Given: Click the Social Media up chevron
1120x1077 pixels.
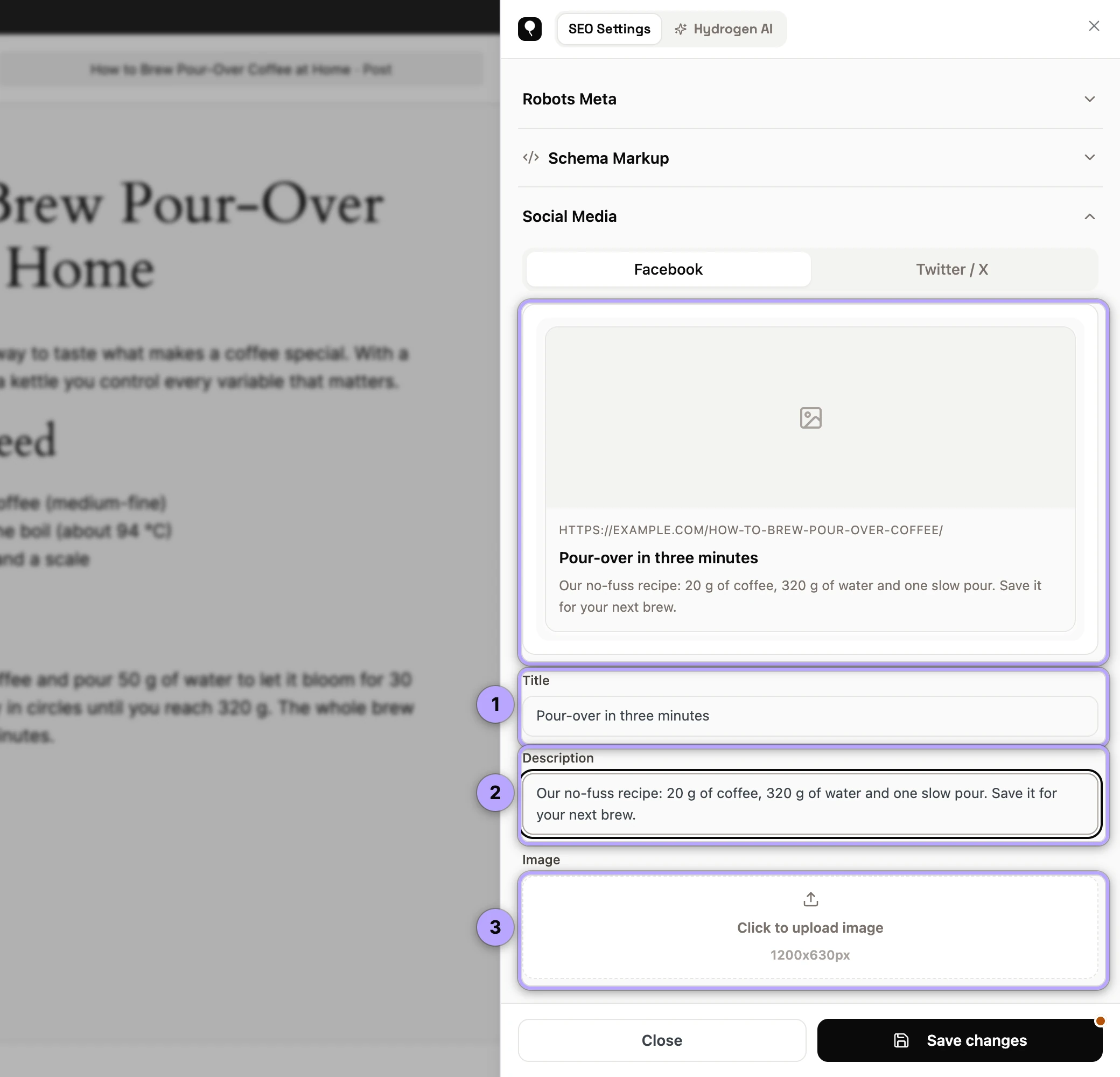Looking at the screenshot, I should coord(1090,216).
